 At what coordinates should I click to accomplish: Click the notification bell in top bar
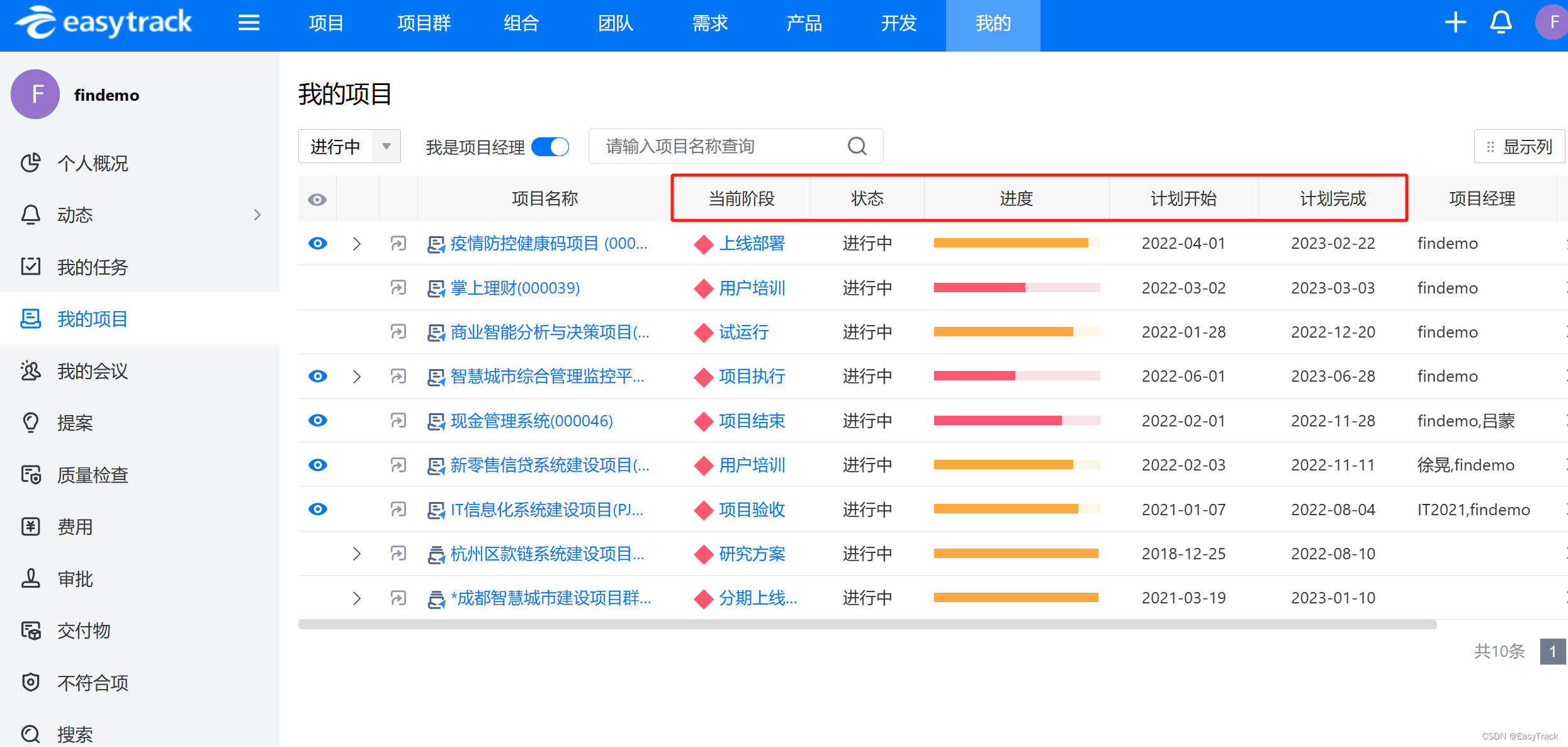pyautogui.click(x=1501, y=23)
